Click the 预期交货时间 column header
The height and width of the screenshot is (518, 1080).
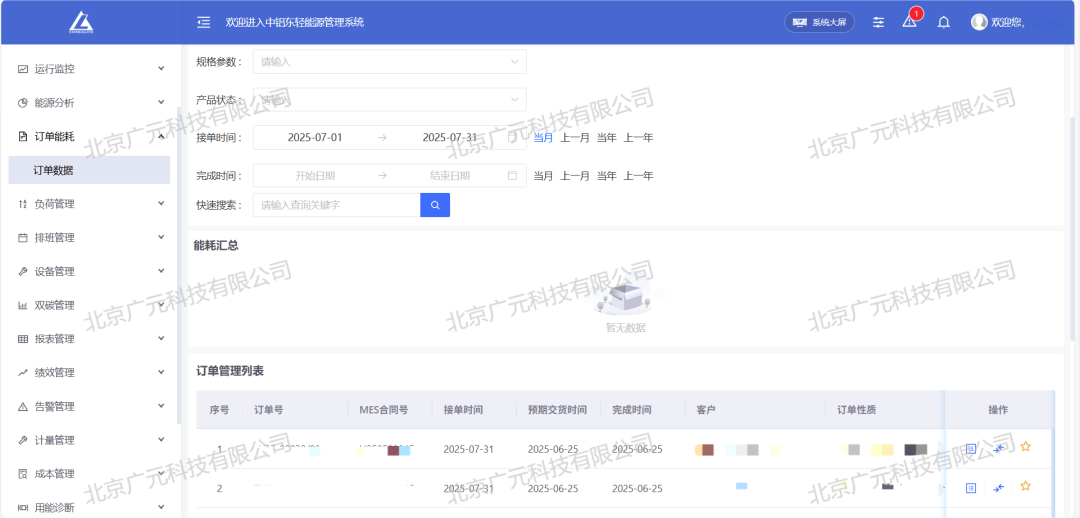[557, 410]
